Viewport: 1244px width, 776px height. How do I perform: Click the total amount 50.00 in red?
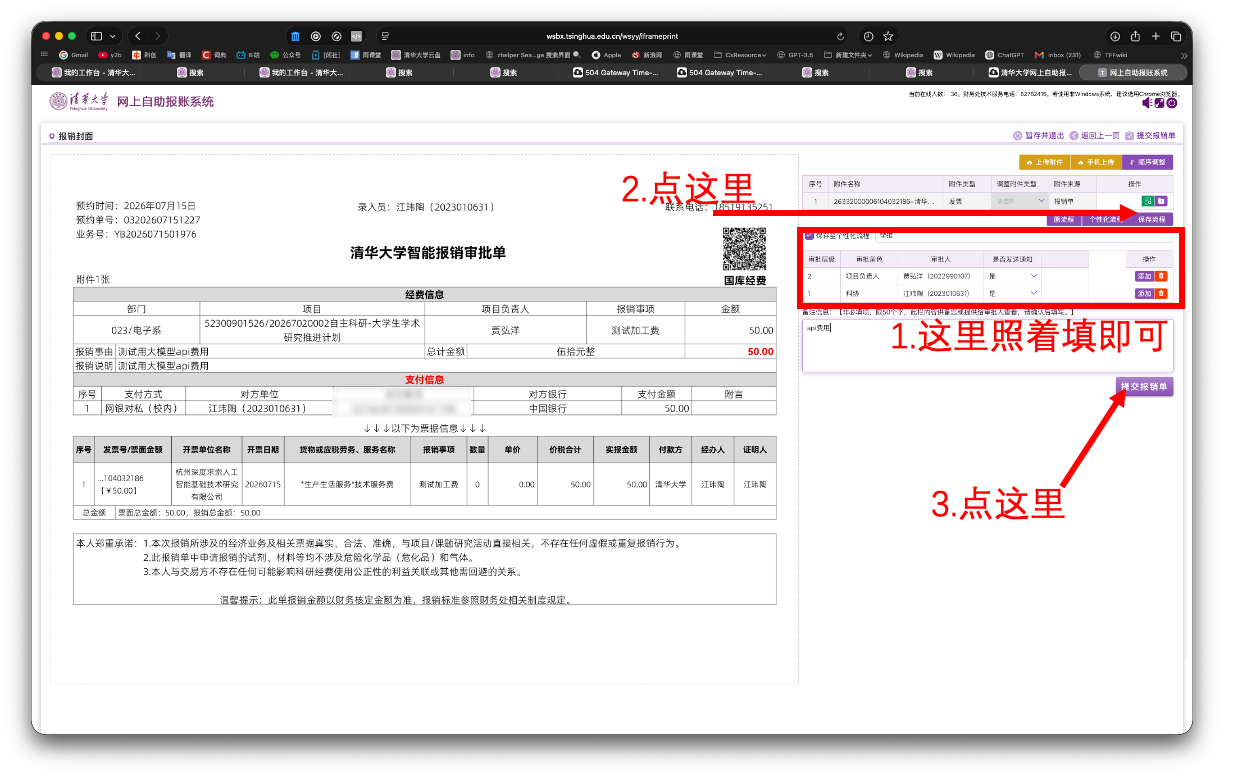pyautogui.click(x=760, y=352)
